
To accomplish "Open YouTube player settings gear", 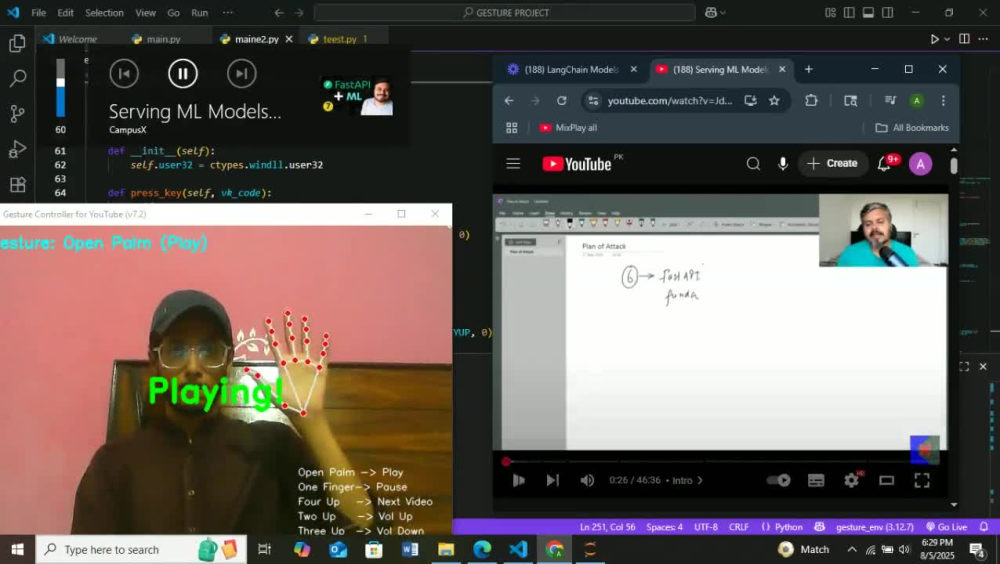I will (x=851, y=480).
